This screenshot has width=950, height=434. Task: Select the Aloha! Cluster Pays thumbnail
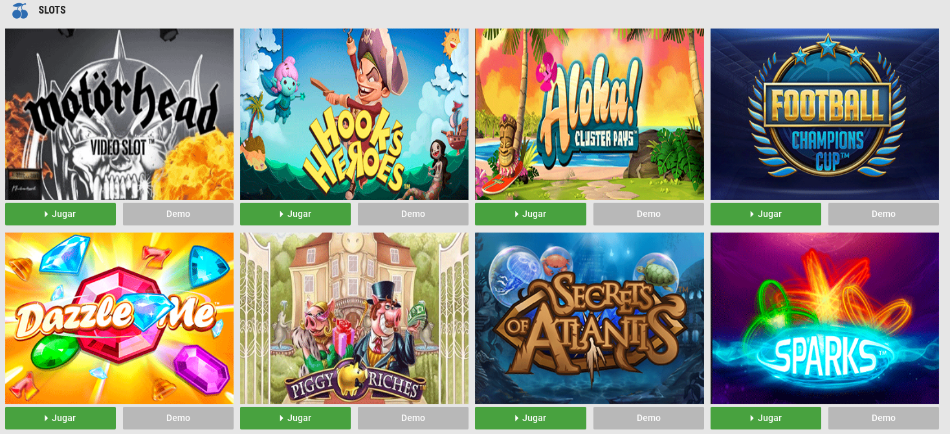click(590, 114)
